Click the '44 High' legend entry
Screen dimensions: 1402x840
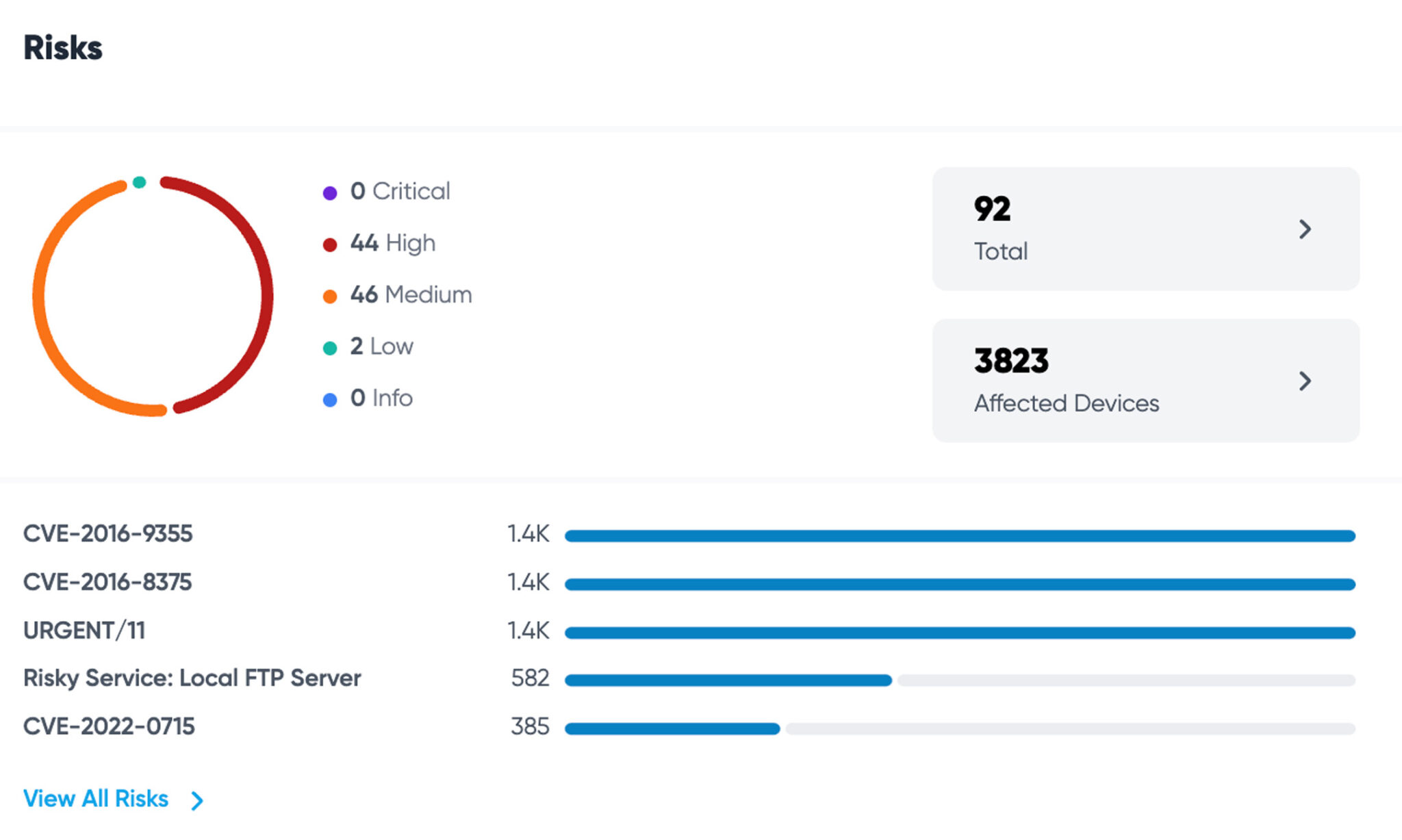379,243
